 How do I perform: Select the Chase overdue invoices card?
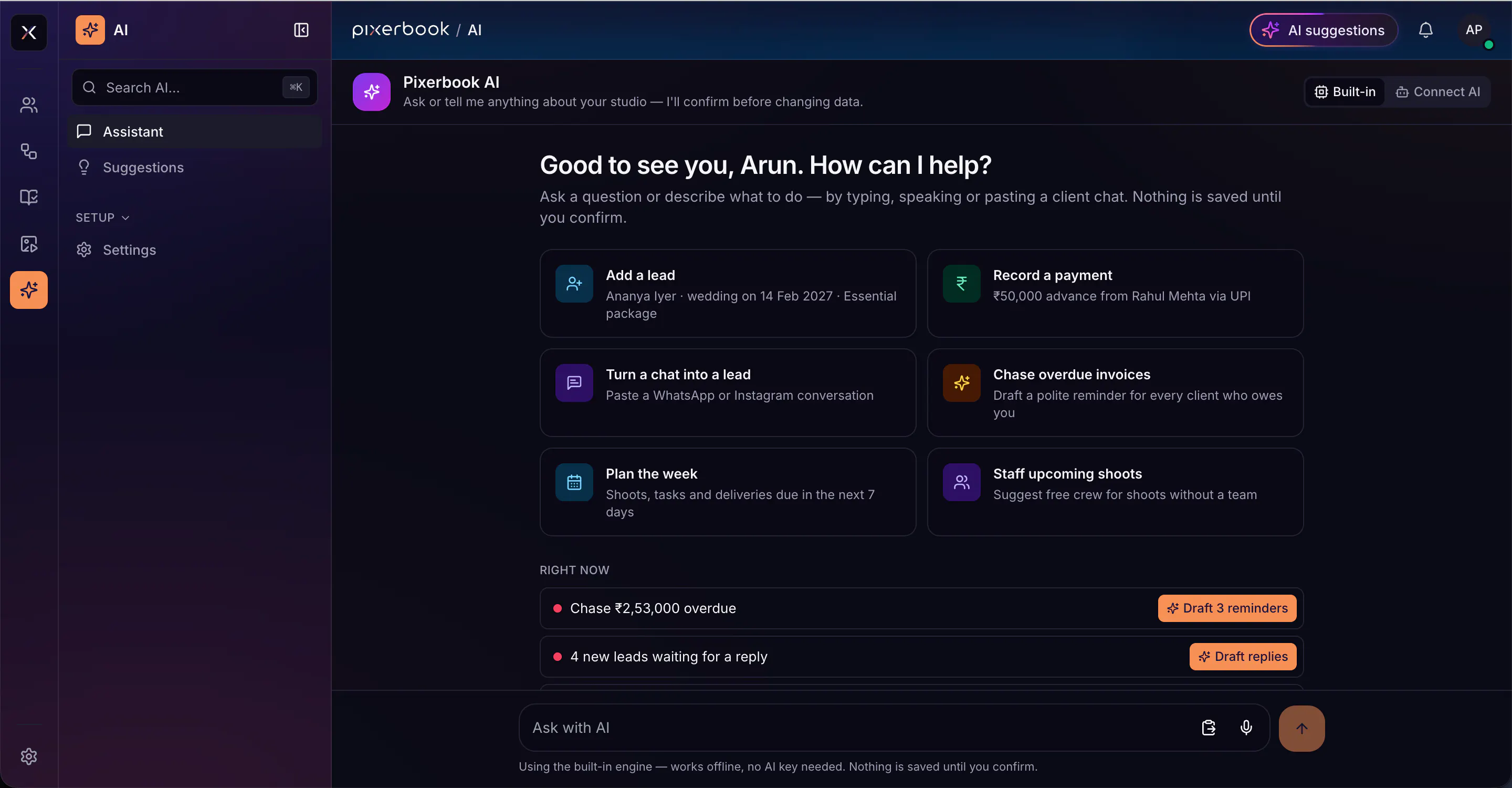point(1115,392)
